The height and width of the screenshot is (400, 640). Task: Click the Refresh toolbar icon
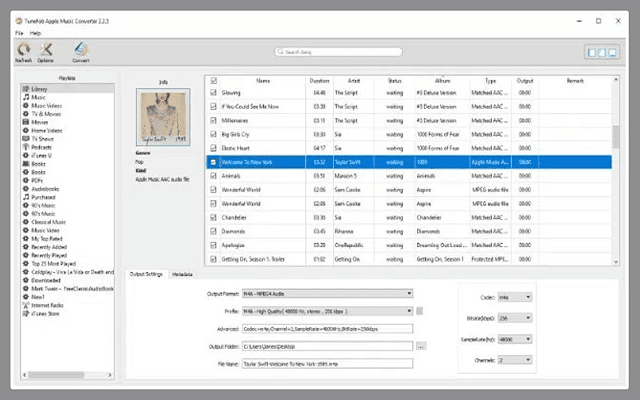point(23,50)
